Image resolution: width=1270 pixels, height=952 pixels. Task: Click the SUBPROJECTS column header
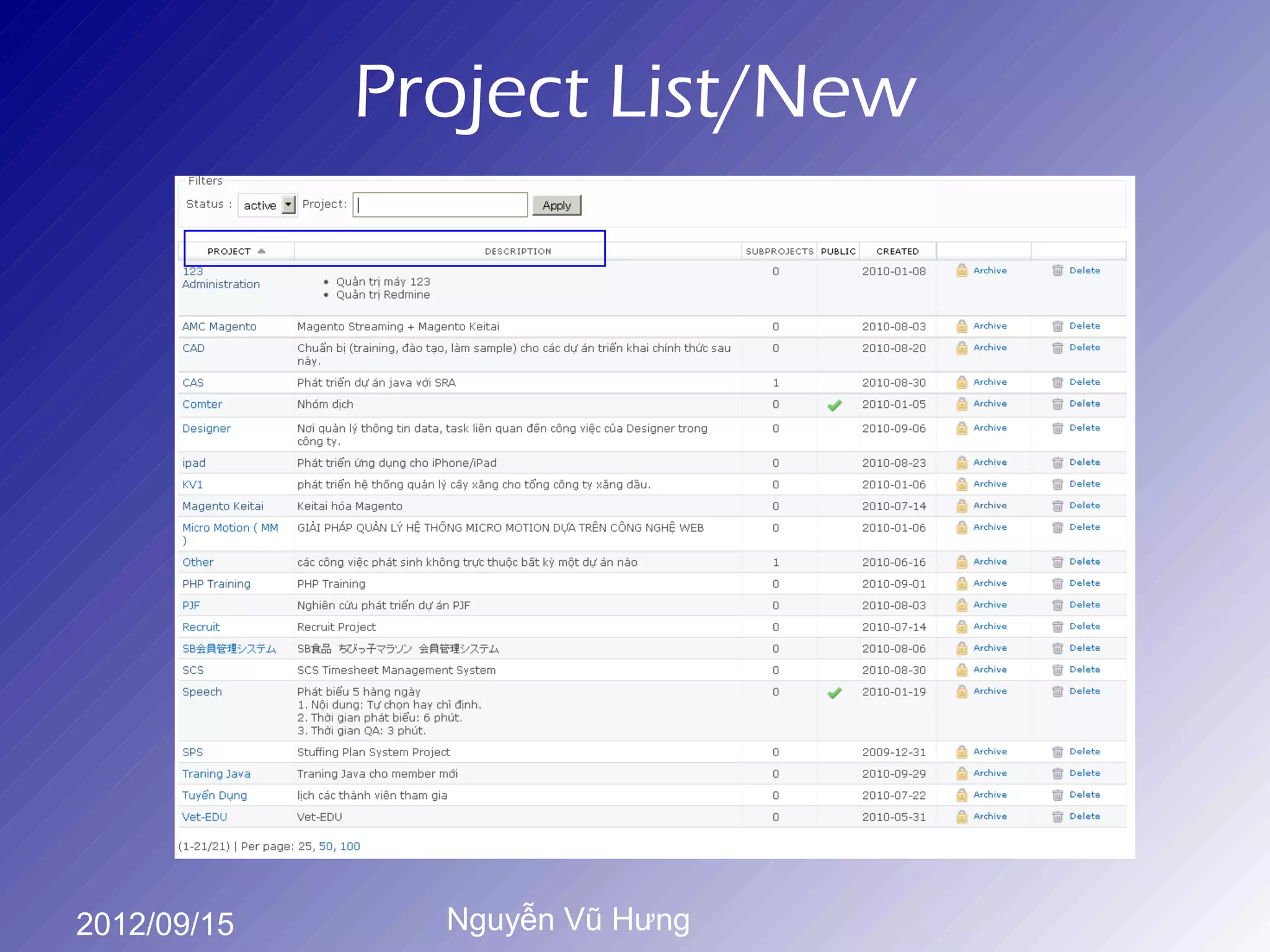(x=779, y=251)
